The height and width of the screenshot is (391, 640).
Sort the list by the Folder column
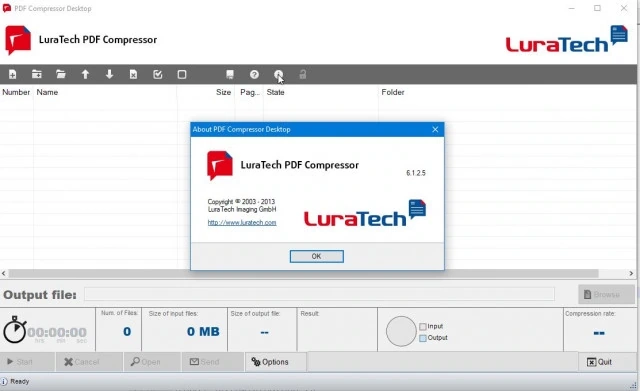coord(507,92)
